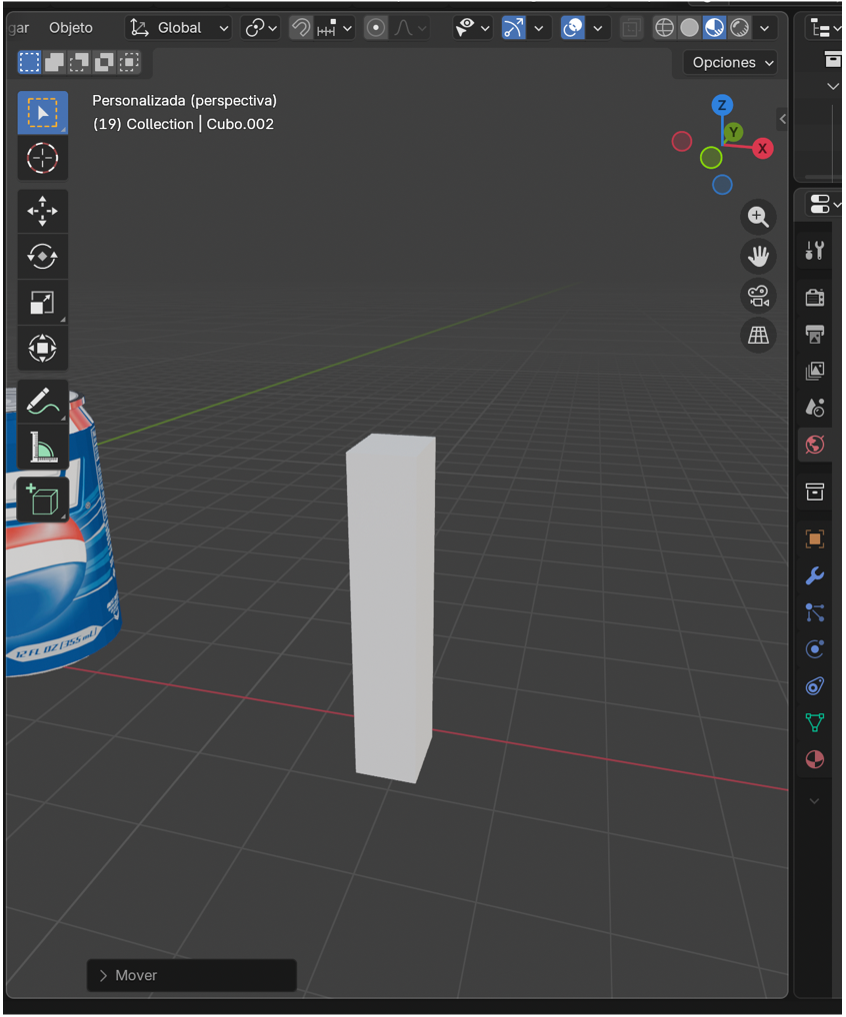This screenshot has width=846, height=1017.
Task: Switch to the World properties tab
Action: coord(815,445)
